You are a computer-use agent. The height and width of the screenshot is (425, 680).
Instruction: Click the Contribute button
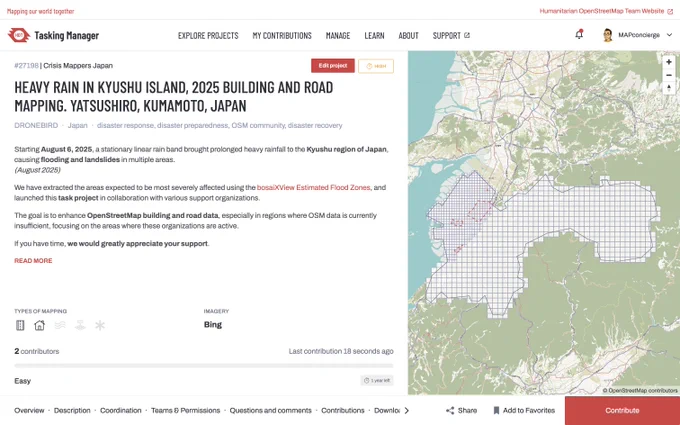point(622,410)
